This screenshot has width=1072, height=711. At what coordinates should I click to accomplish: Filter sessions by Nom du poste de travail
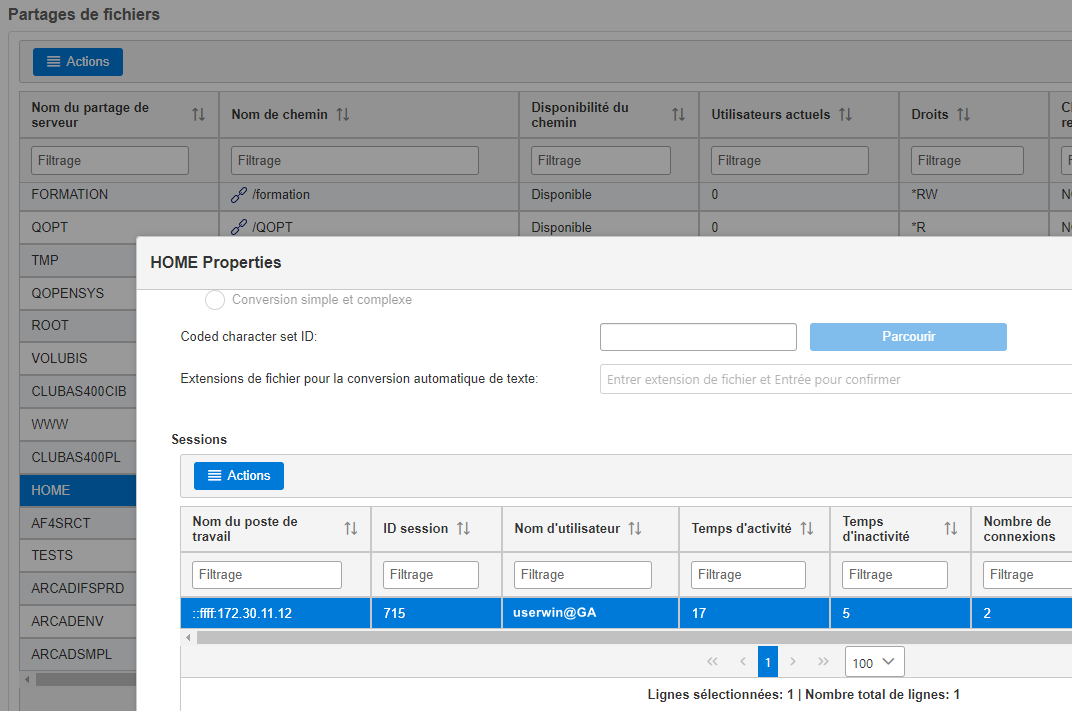(267, 575)
